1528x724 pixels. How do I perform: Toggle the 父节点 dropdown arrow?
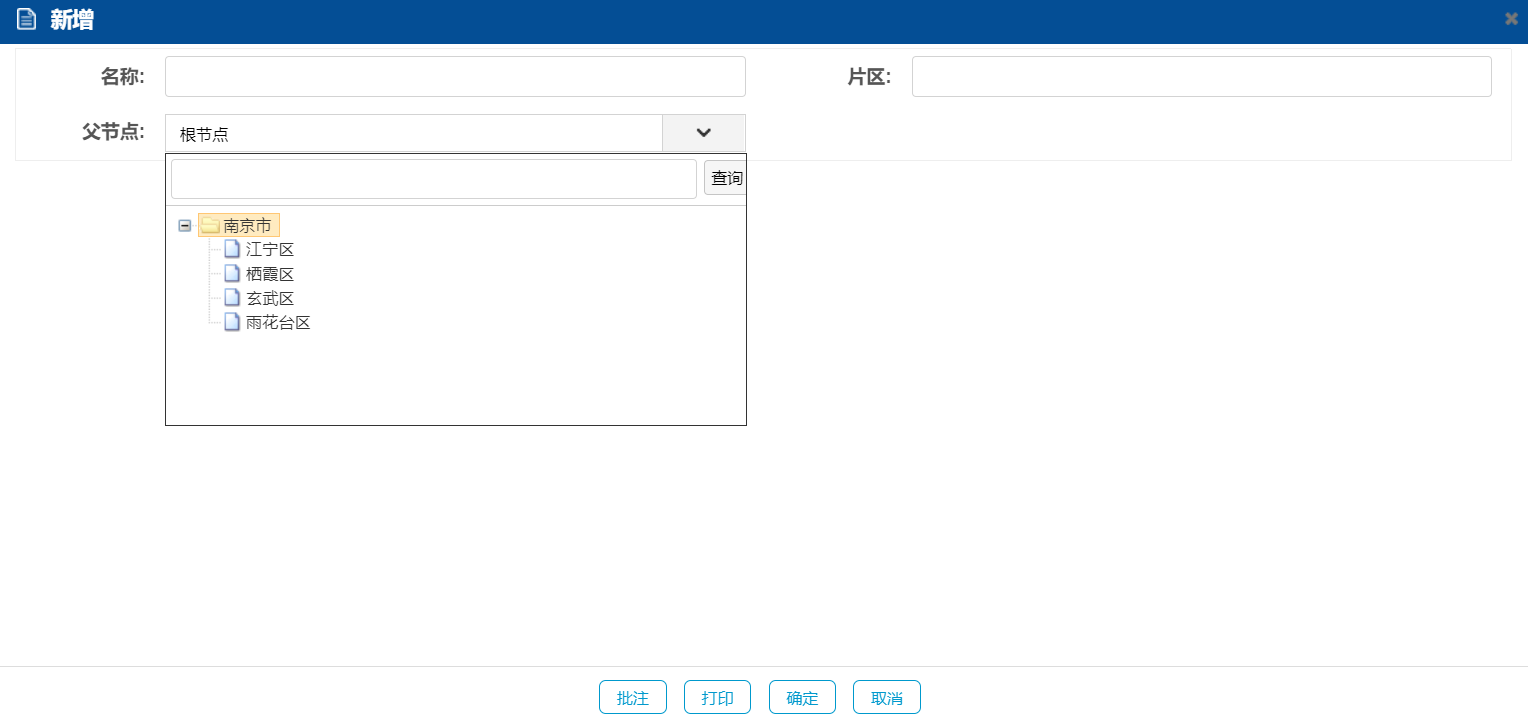[x=703, y=133]
